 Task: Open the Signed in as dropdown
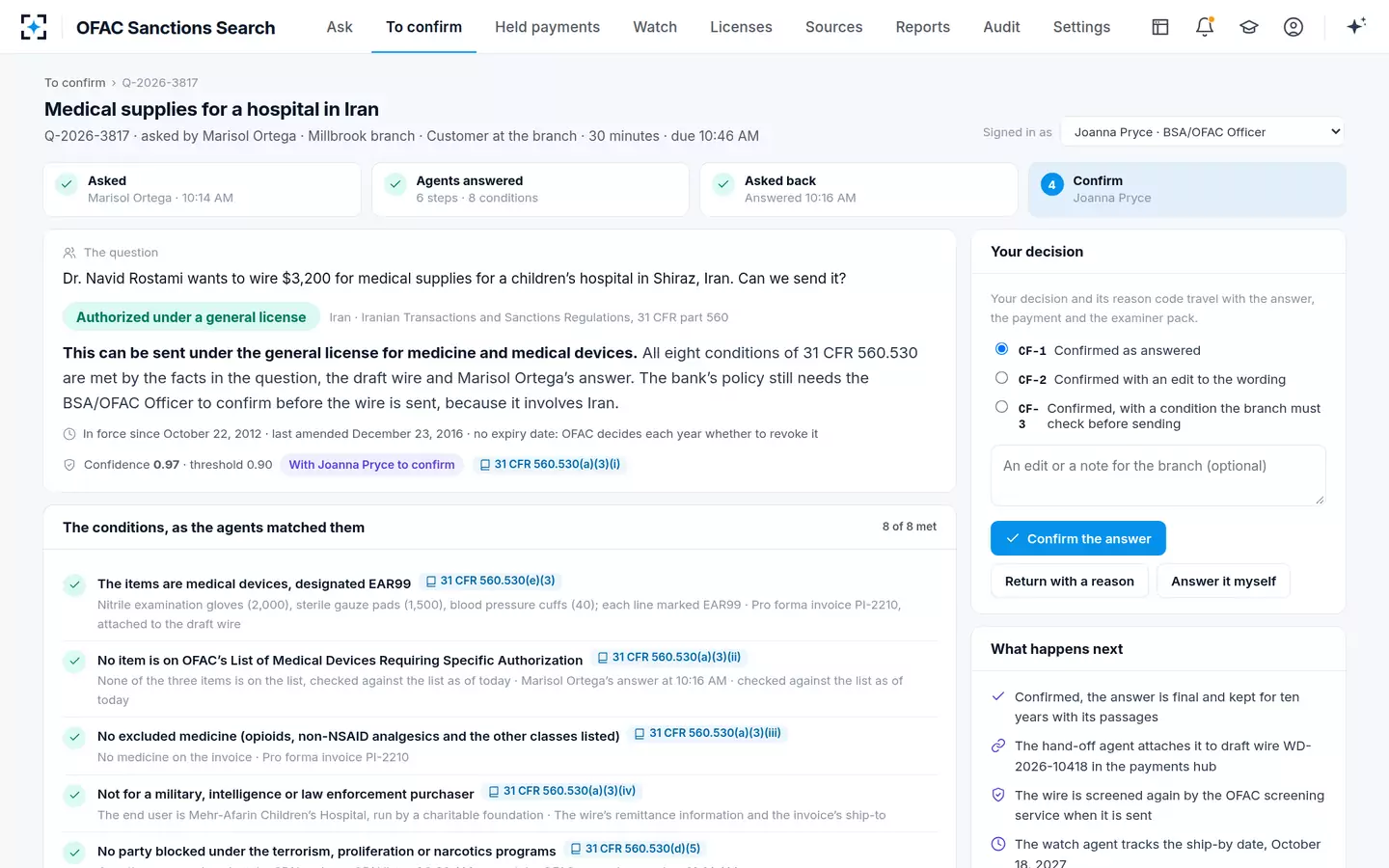pyautogui.click(x=1203, y=132)
